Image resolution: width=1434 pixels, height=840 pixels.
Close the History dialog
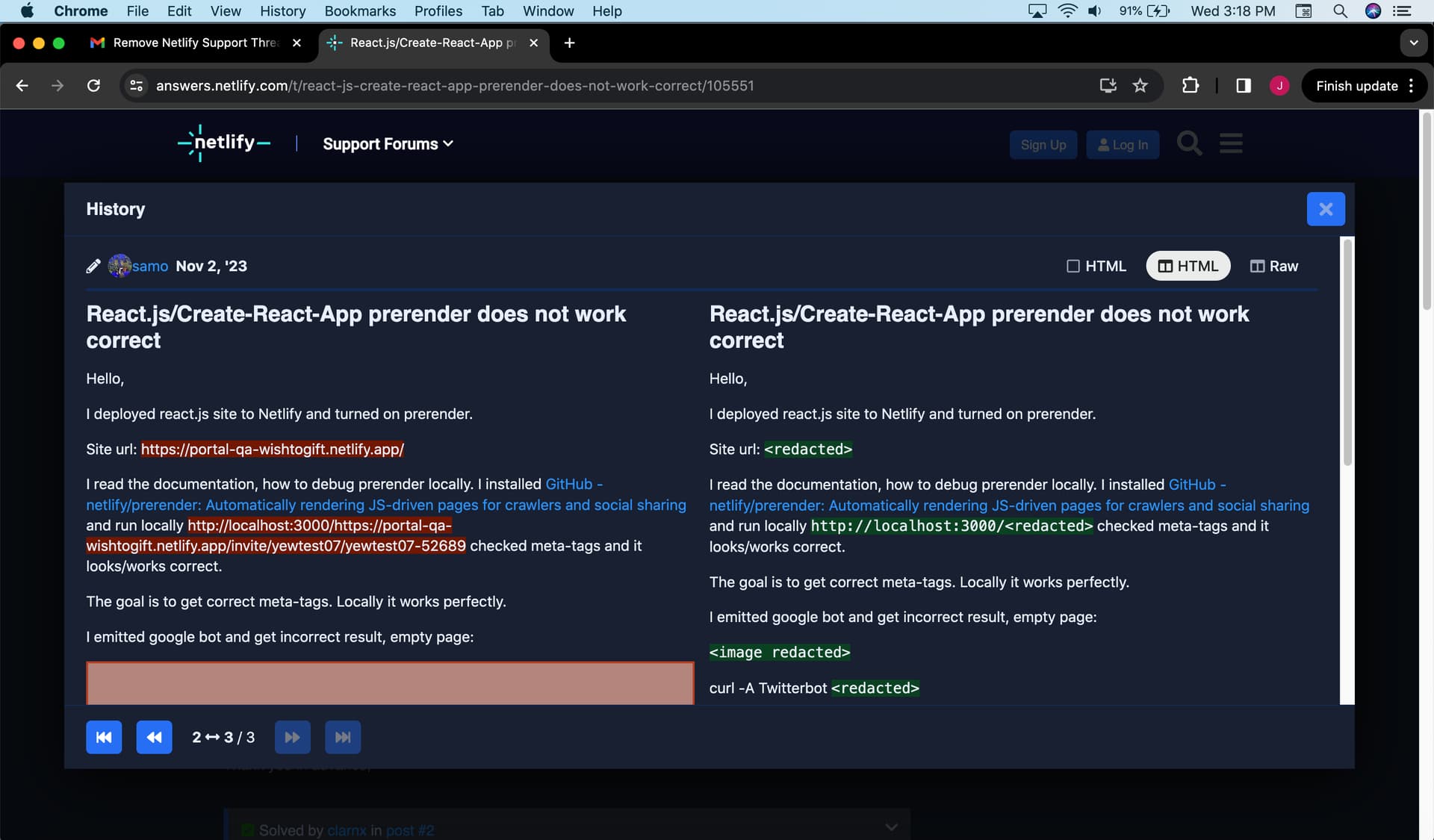click(x=1326, y=209)
